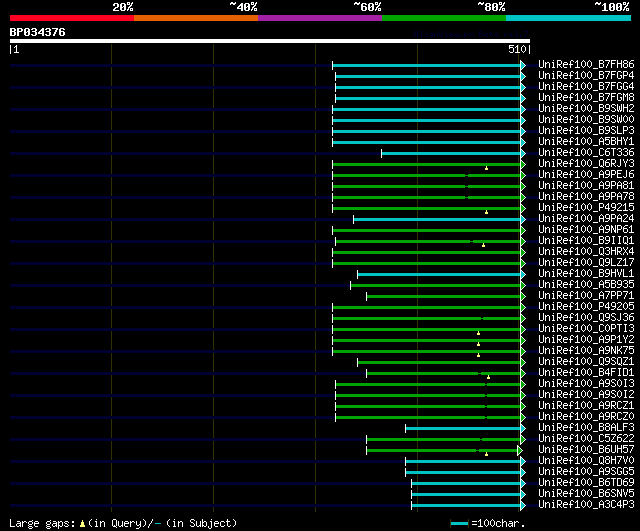Click the UniRef100_A9PA81 label
The width and height of the screenshot is (640, 531).
click(586, 186)
